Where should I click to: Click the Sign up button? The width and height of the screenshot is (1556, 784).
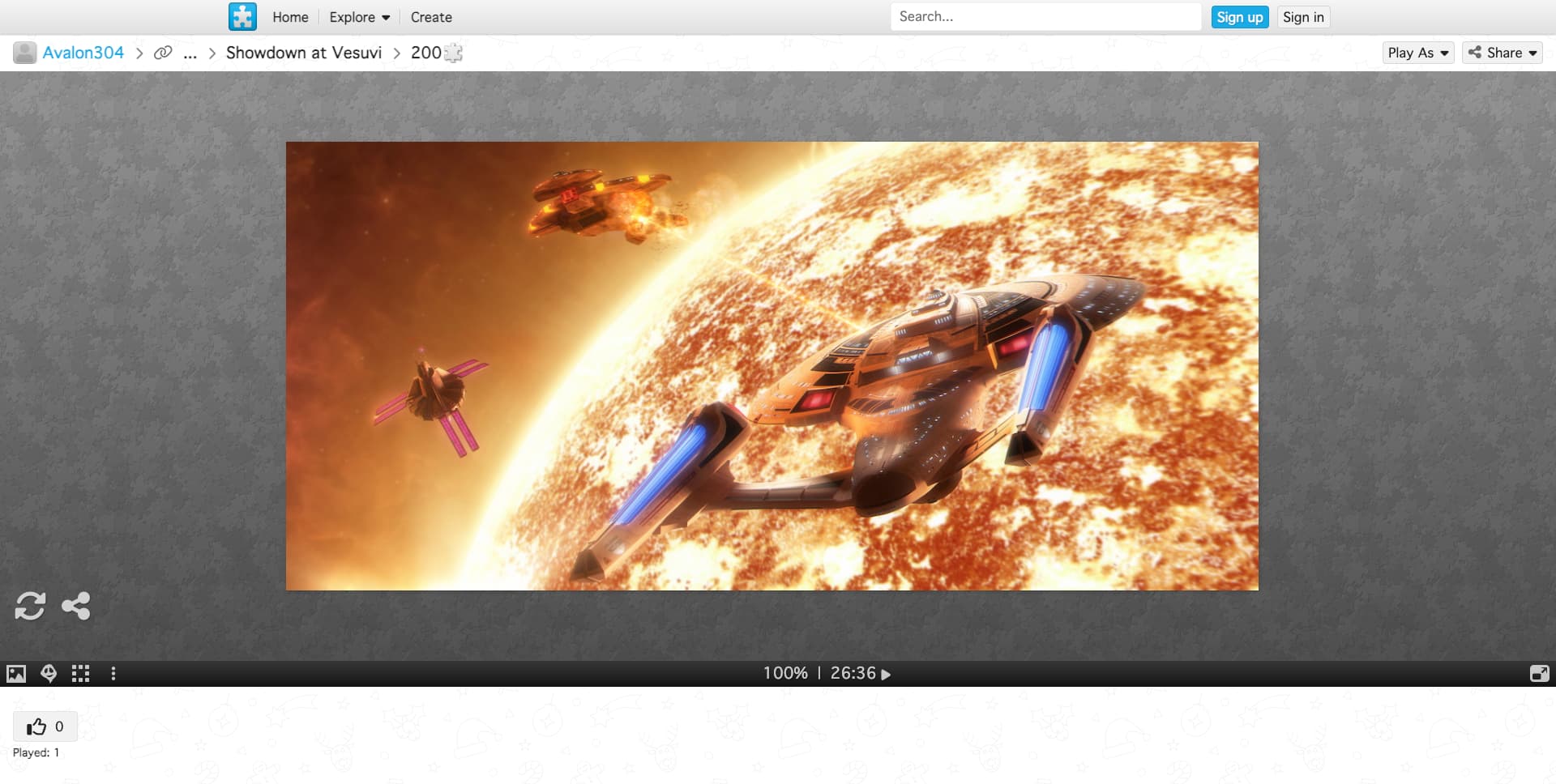point(1239,17)
